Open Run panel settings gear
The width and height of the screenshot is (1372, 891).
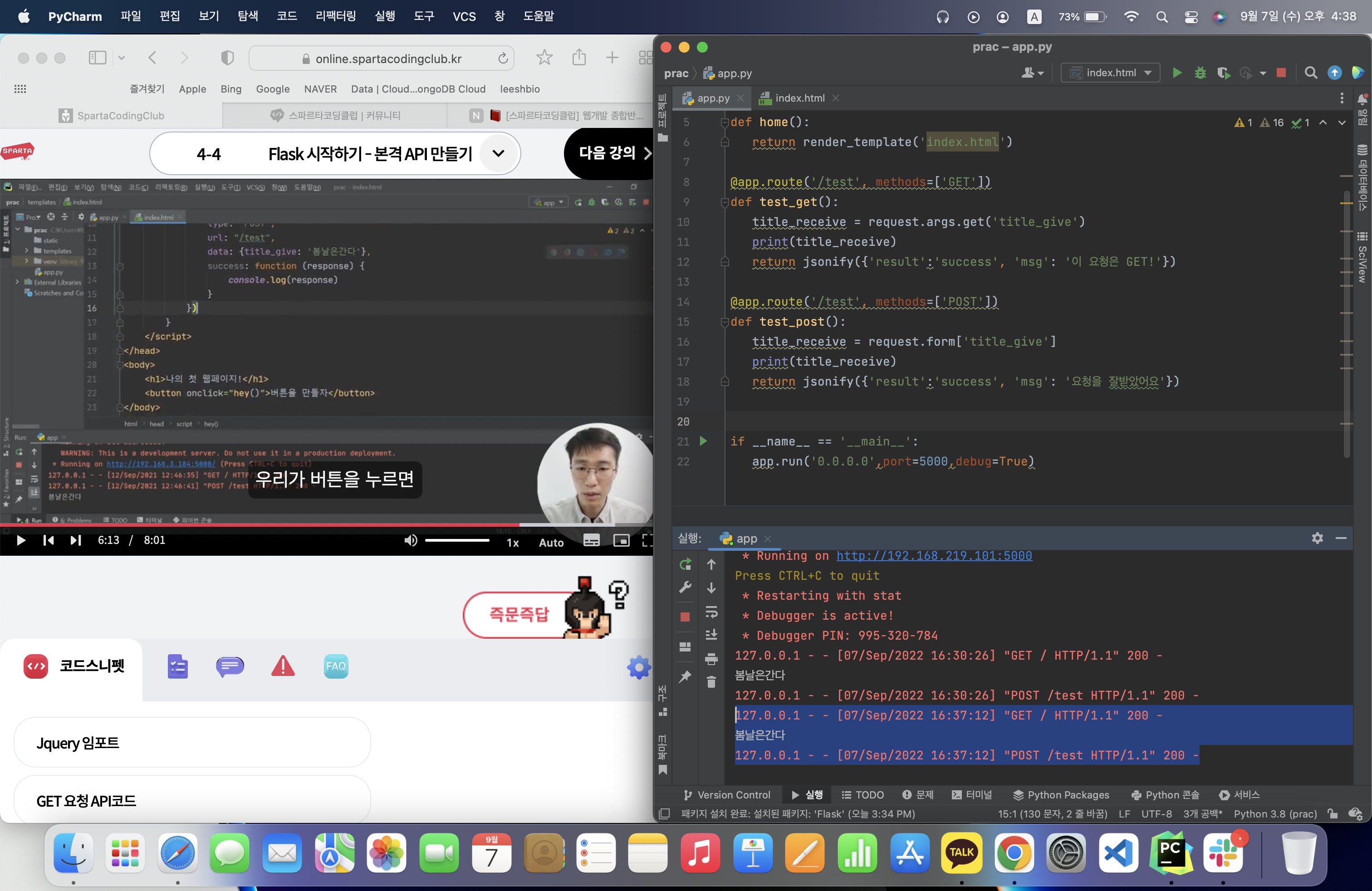pyautogui.click(x=1317, y=538)
